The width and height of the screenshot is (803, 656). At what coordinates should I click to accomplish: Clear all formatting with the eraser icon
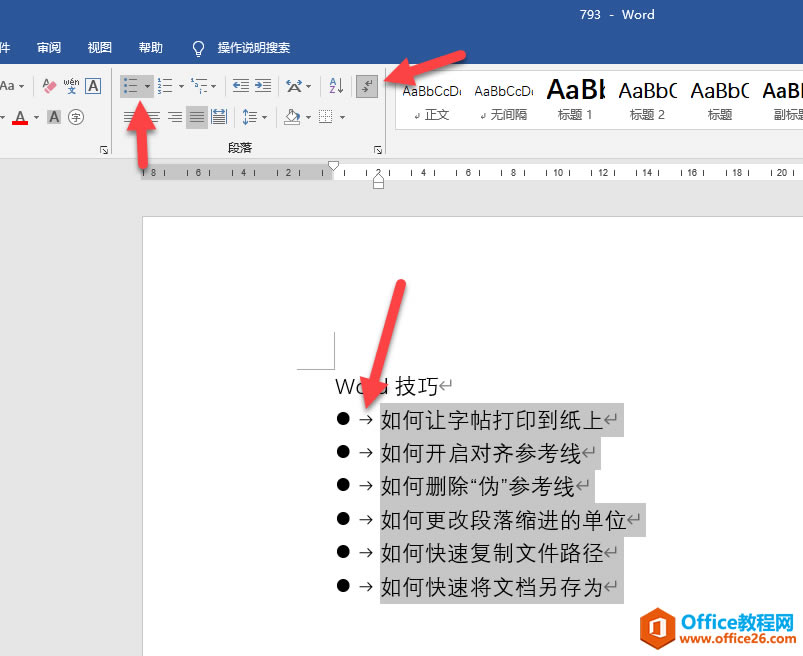pos(49,86)
